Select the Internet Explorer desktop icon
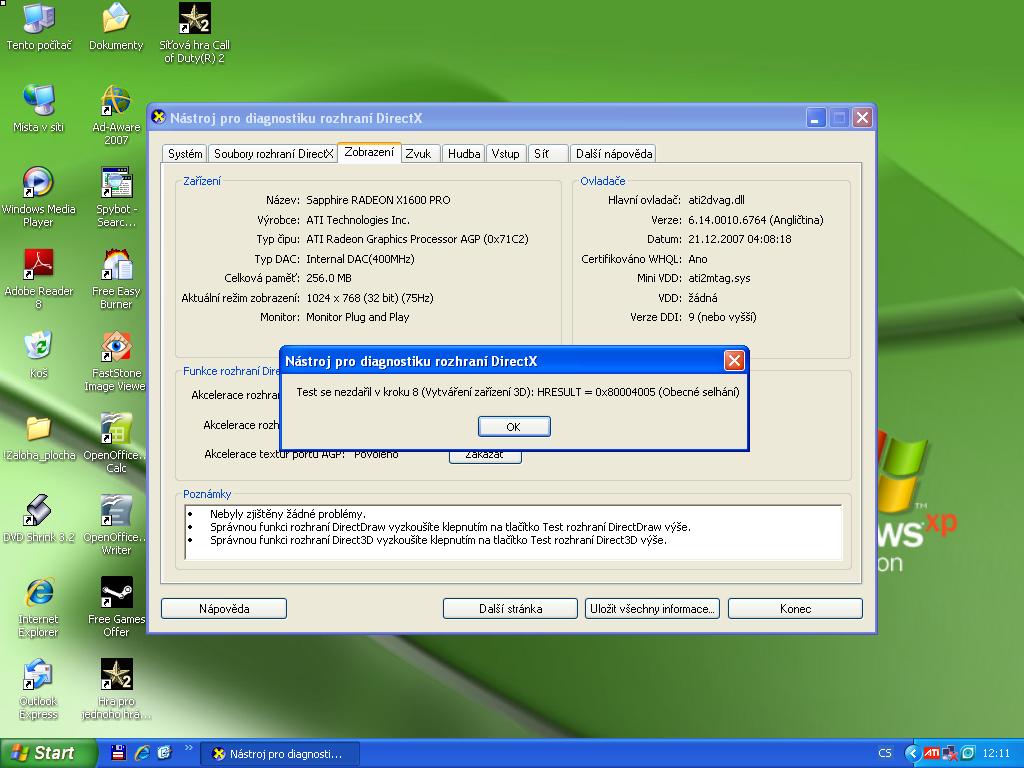1024x768 pixels. (39, 607)
